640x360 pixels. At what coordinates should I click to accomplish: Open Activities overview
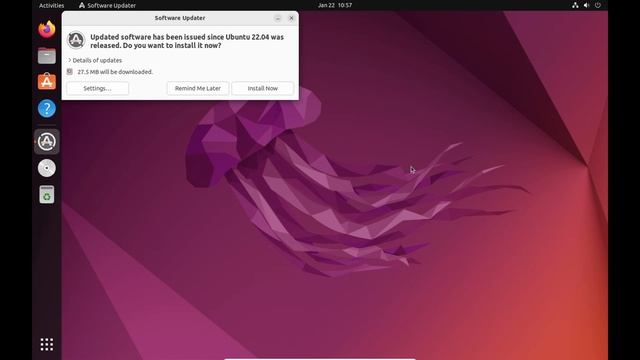click(51, 5)
